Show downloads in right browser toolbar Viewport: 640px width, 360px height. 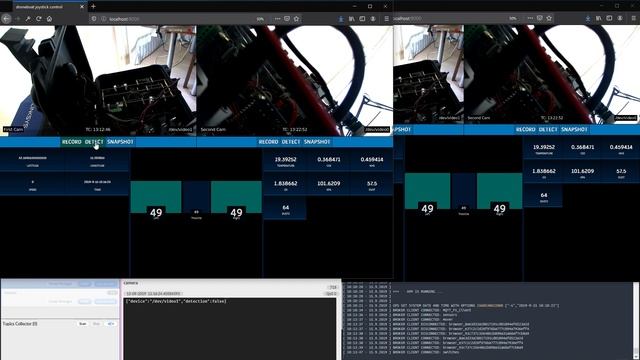(588, 19)
